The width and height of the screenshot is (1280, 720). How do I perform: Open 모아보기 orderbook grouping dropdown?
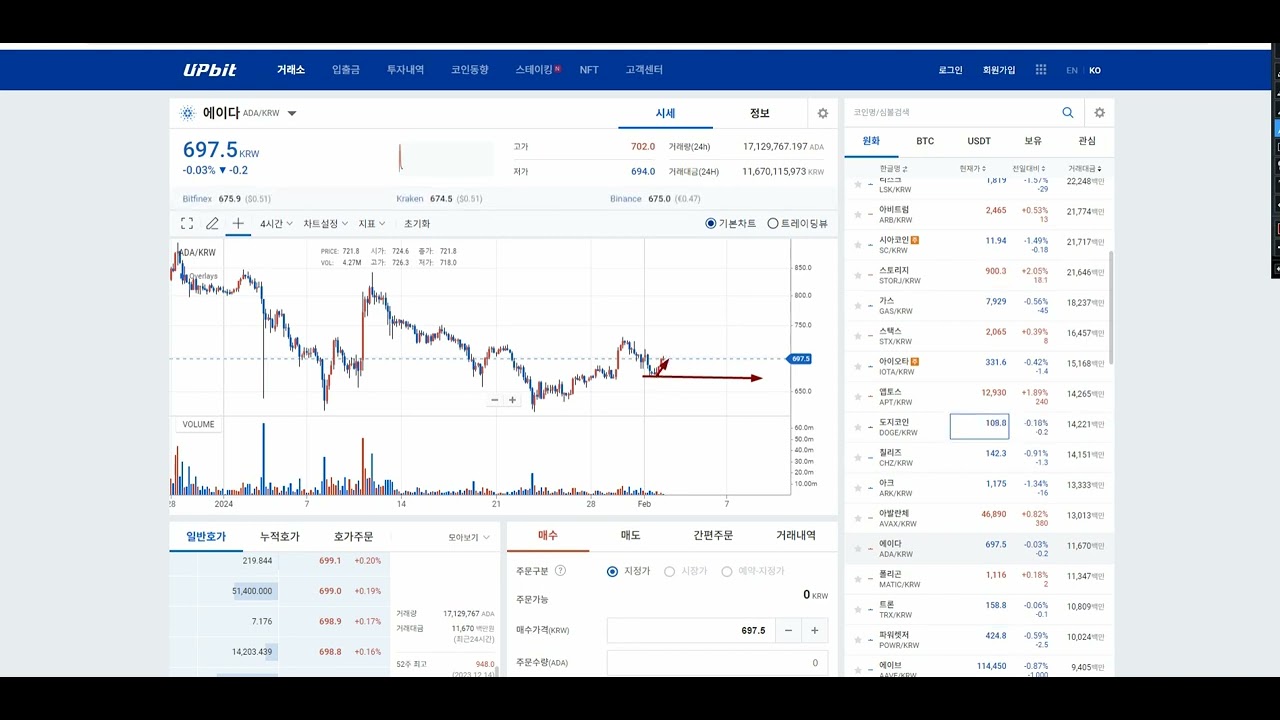click(x=469, y=538)
